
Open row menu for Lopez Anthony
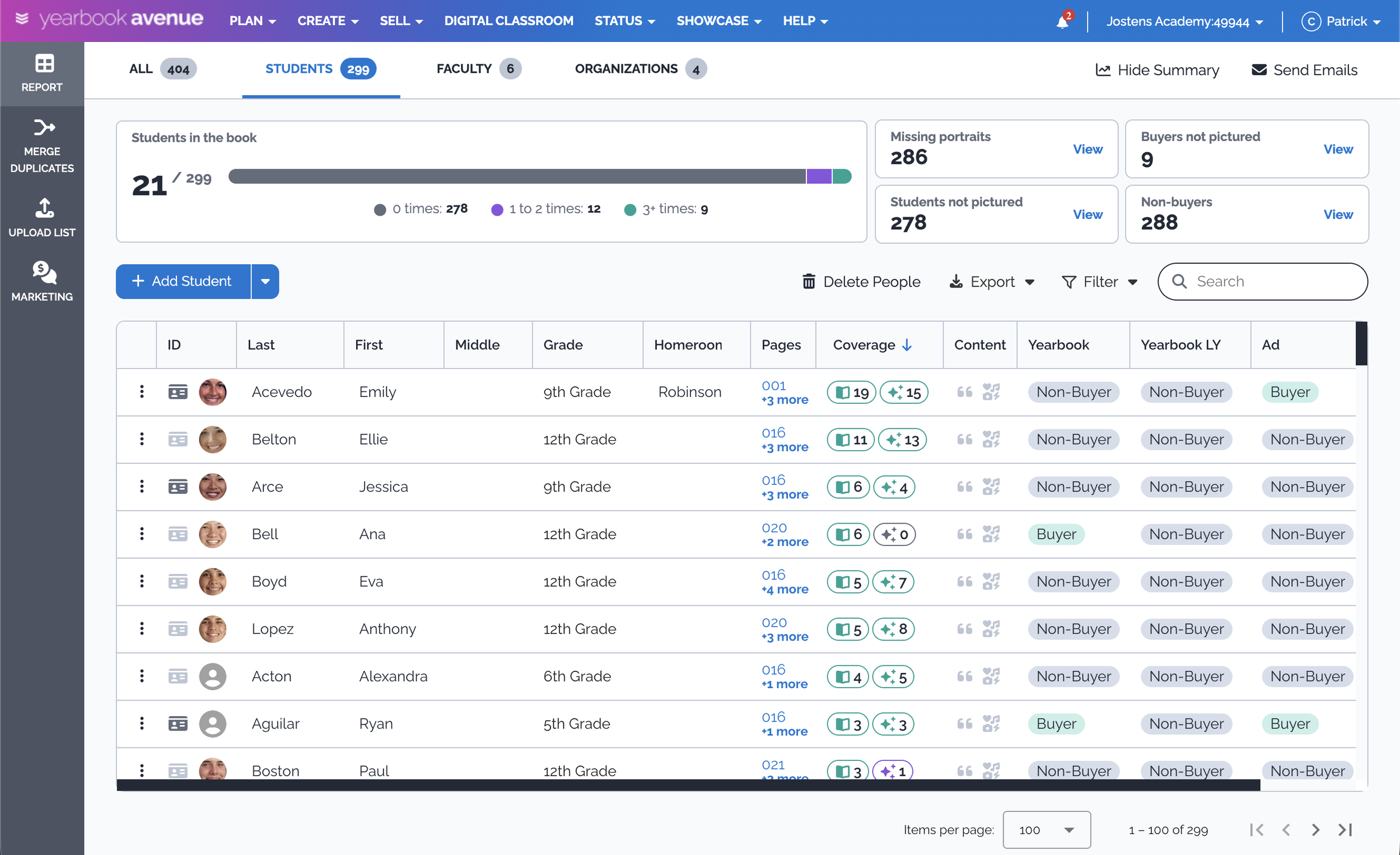coord(142,628)
